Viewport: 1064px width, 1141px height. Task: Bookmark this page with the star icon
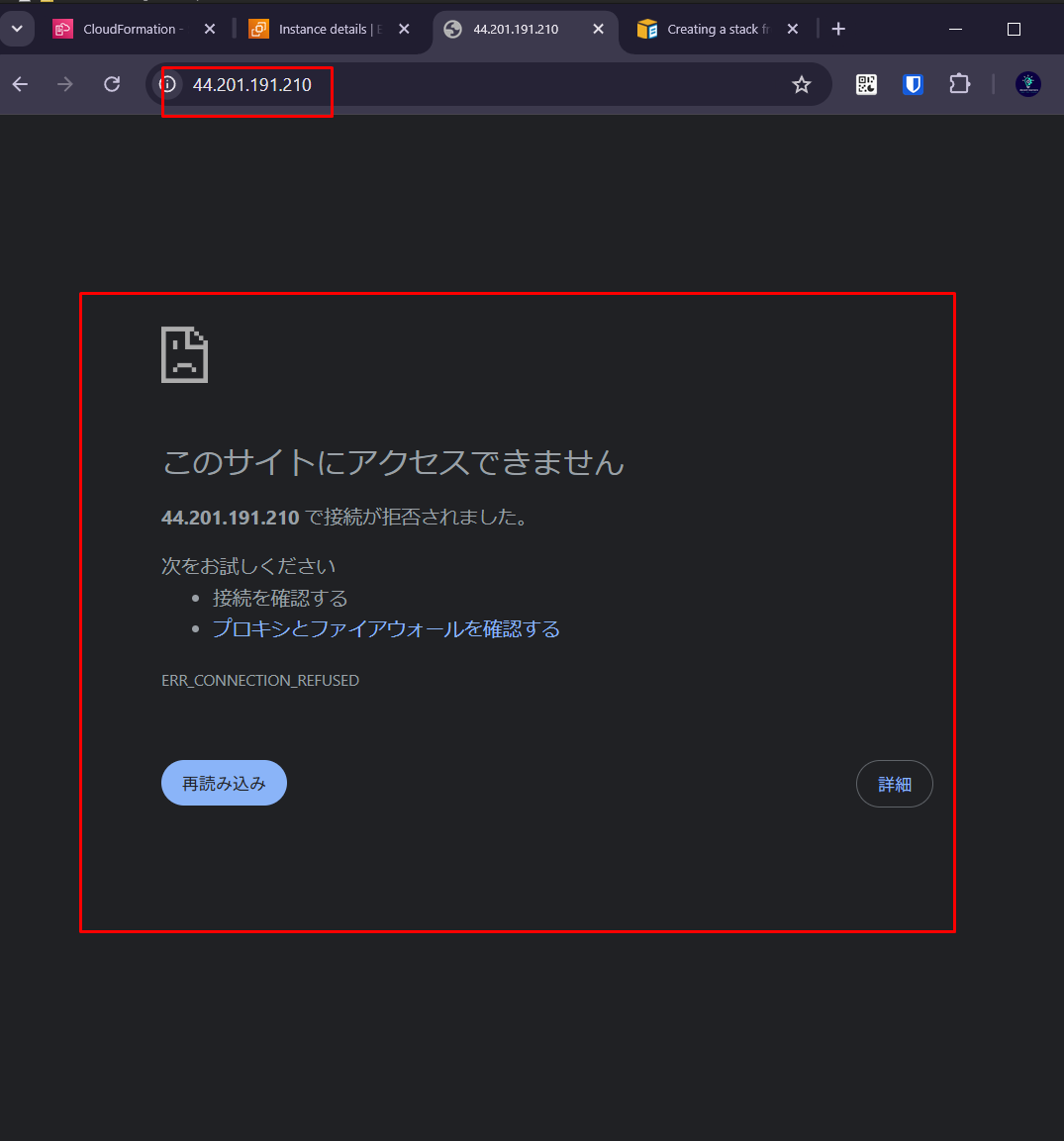pyautogui.click(x=802, y=85)
